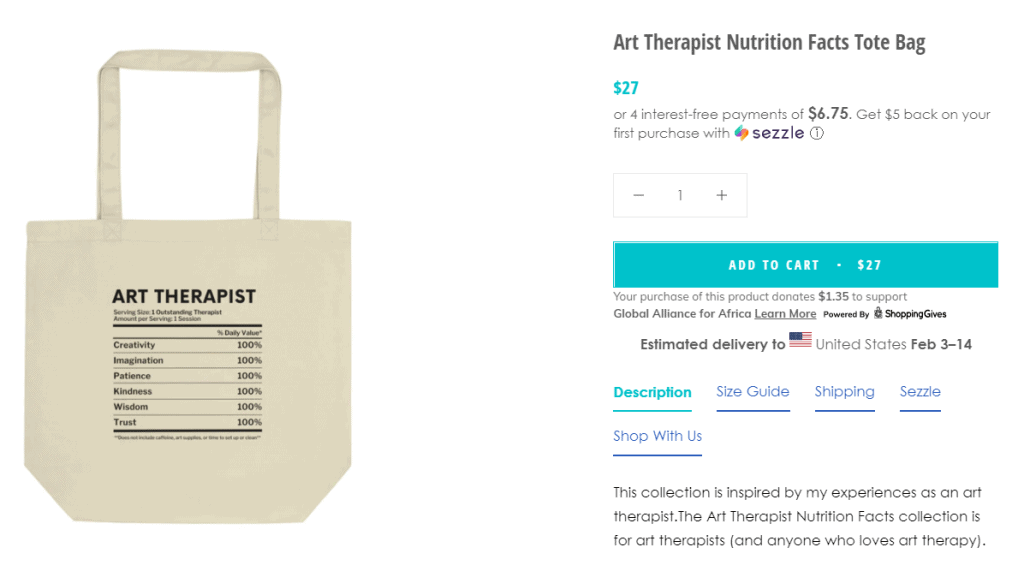Screen dimensions: 1024x571
Task: Click the $27 product price
Action: click(x=626, y=88)
